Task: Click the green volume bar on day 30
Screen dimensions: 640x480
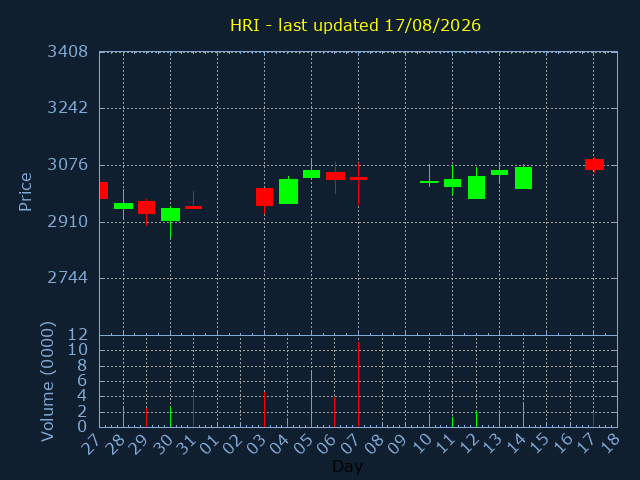Action: (171, 417)
